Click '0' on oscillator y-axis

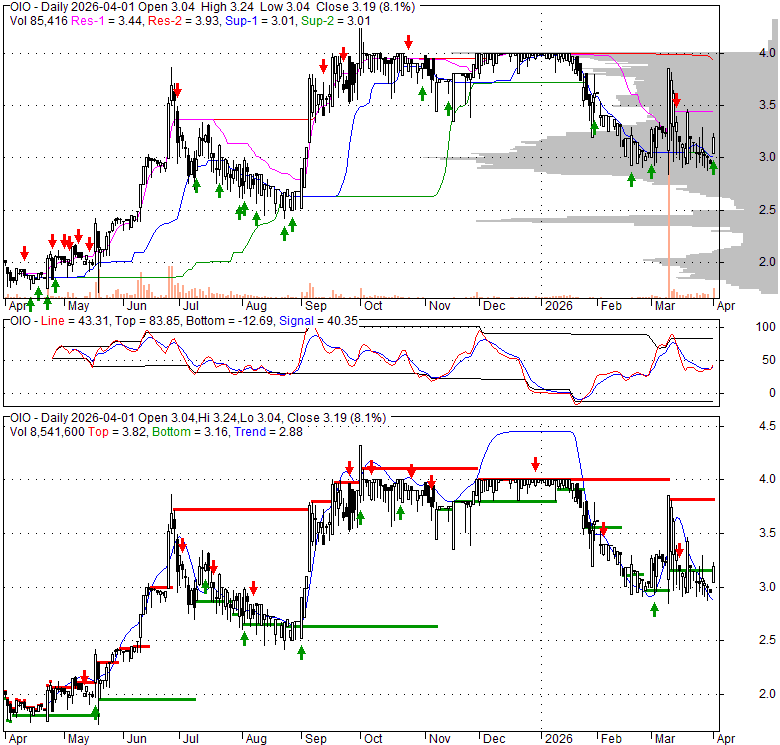click(x=772, y=393)
